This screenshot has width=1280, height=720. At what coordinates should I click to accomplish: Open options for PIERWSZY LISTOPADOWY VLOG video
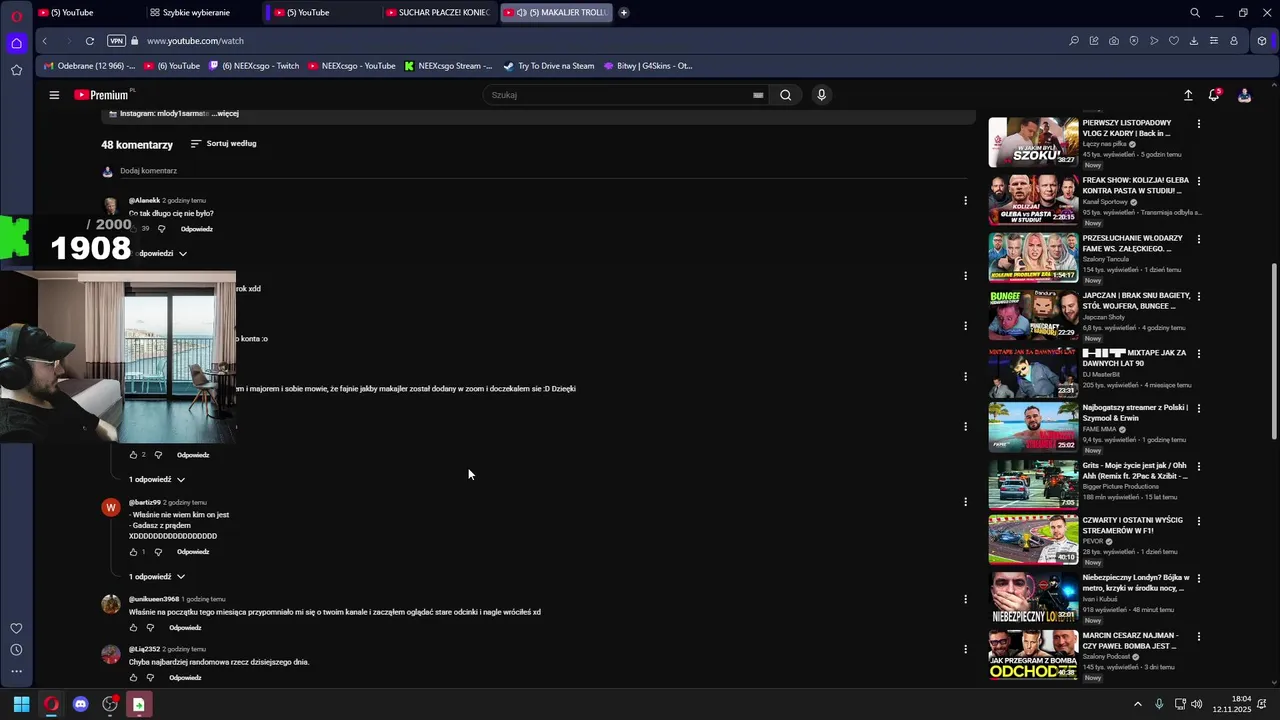pos(1199,124)
